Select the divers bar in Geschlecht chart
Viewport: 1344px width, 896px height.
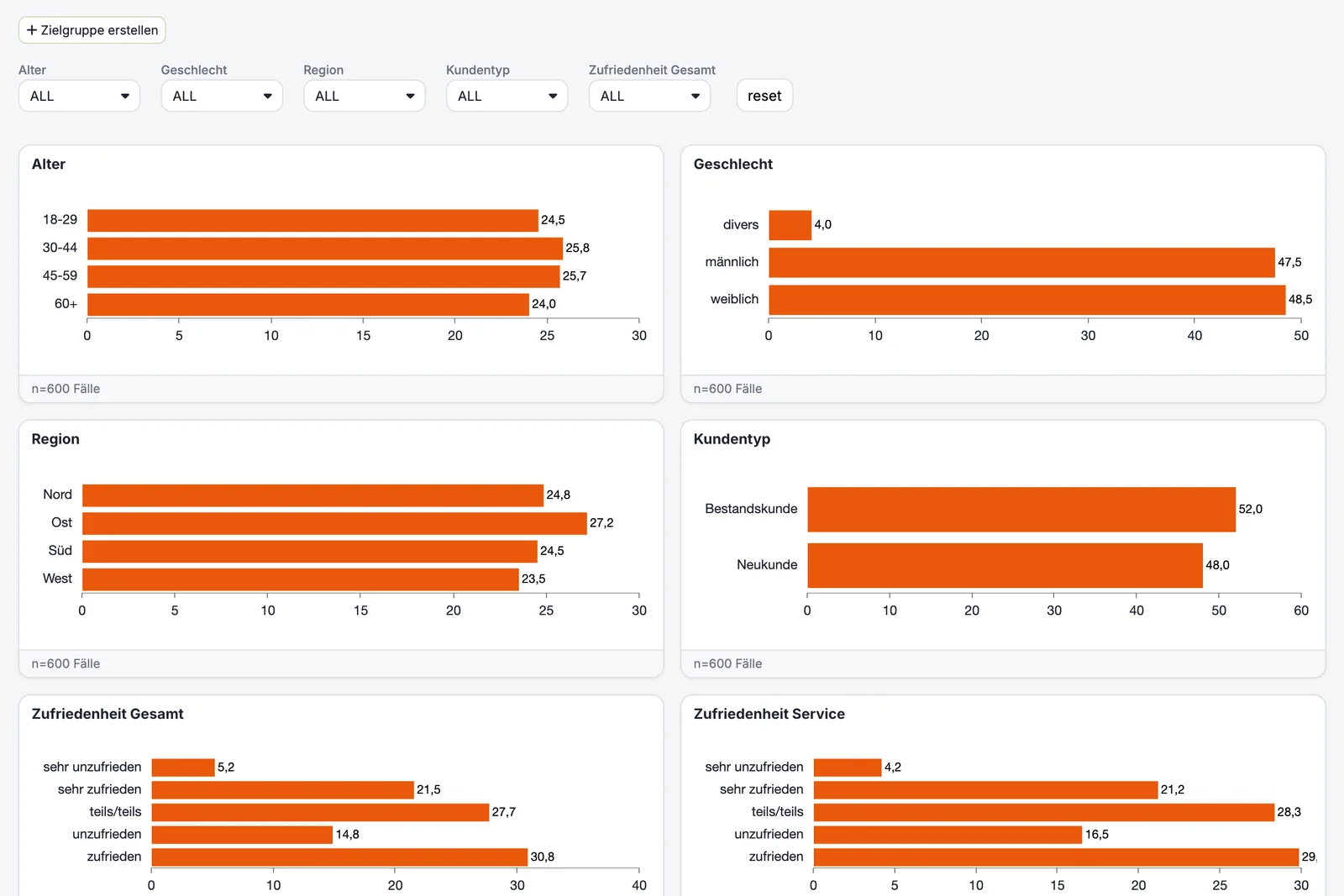point(790,225)
